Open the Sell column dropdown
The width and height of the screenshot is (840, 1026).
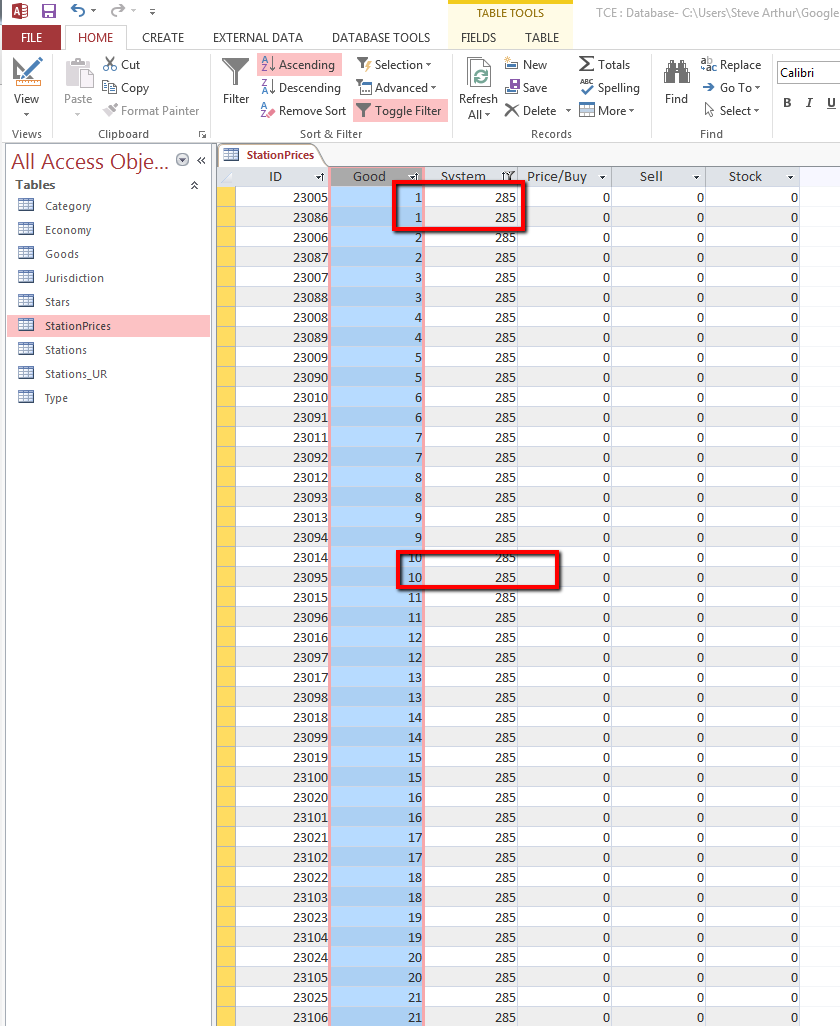coord(696,177)
